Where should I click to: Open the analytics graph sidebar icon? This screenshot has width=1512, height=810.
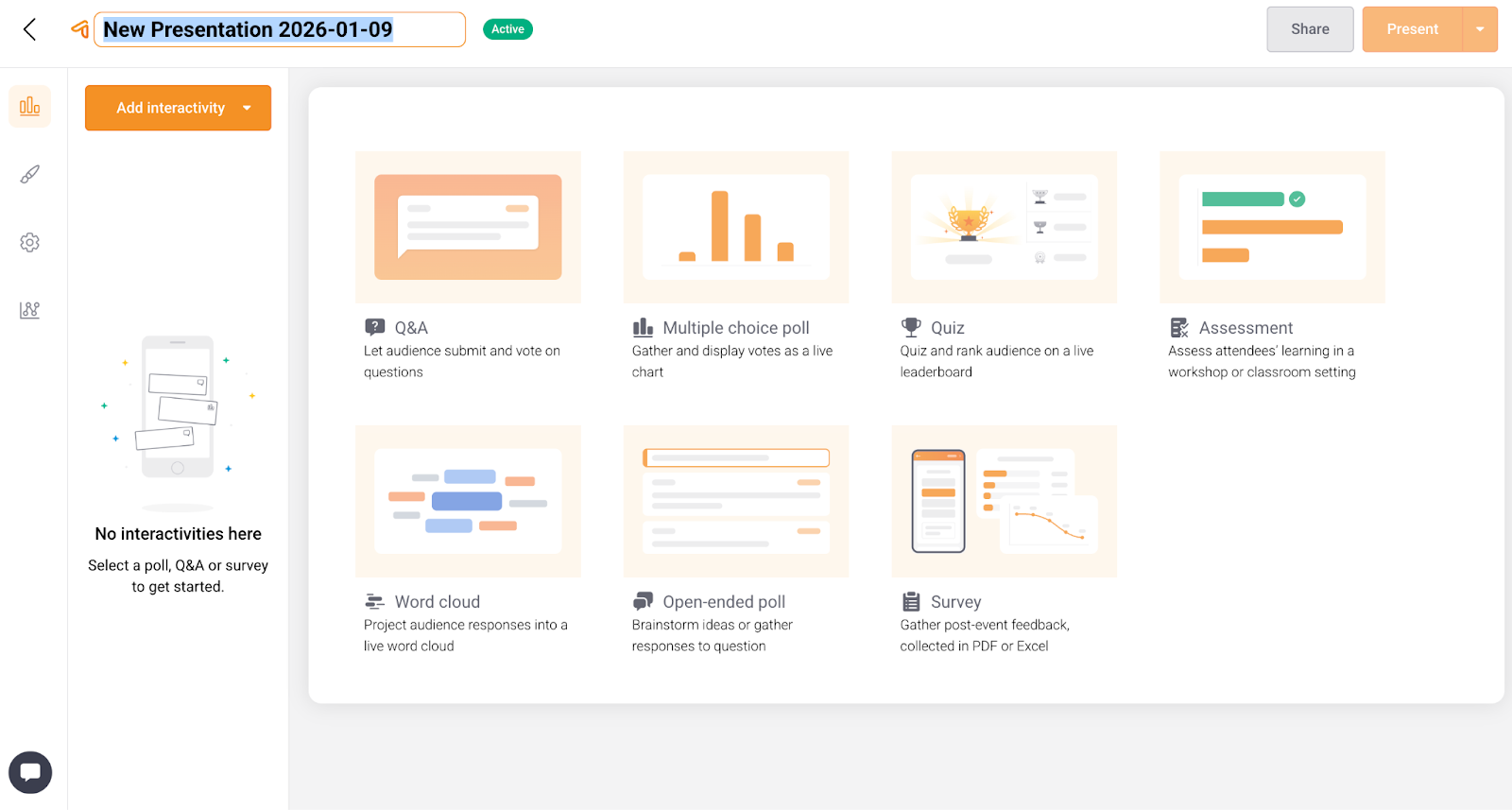point(30,310)
